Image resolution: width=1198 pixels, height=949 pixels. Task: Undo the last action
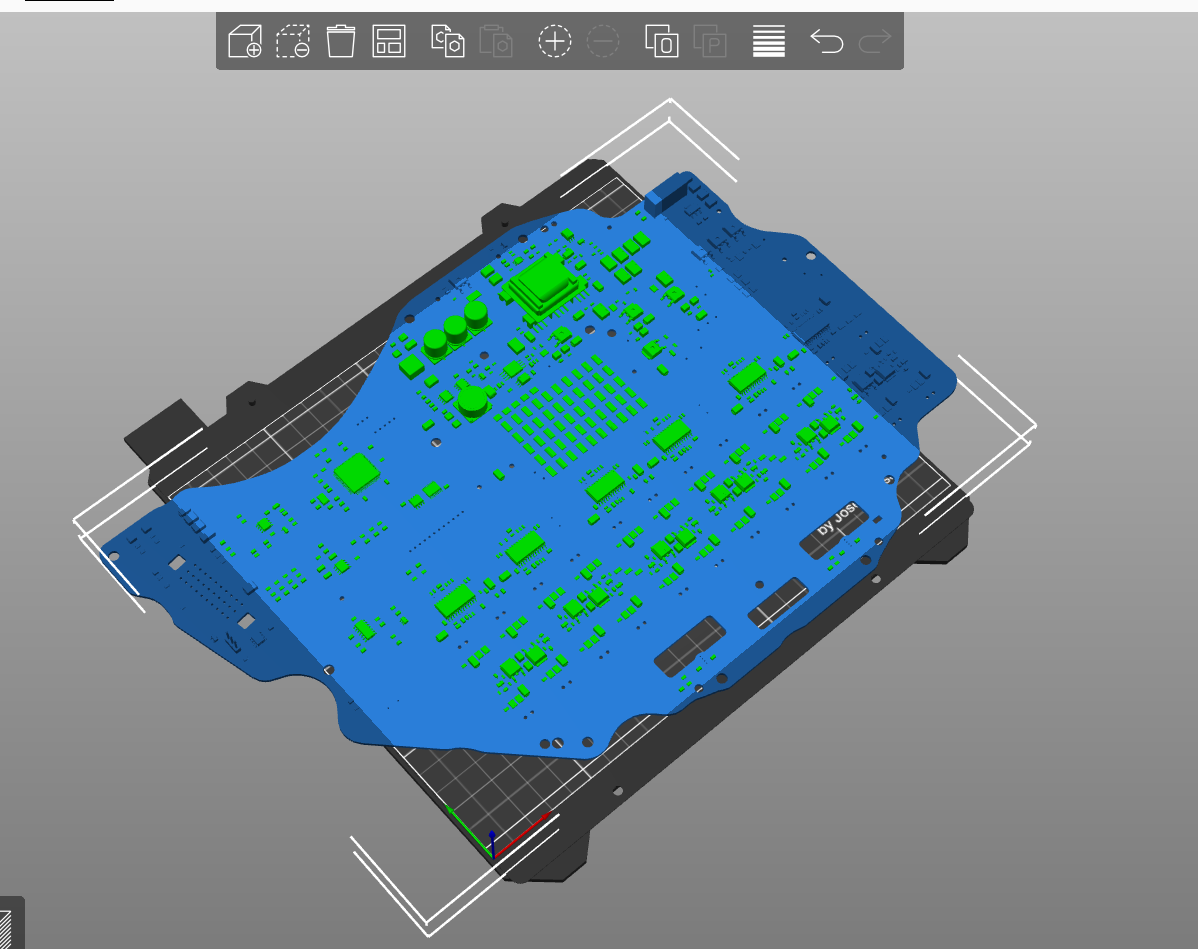(x=826, y=41)
